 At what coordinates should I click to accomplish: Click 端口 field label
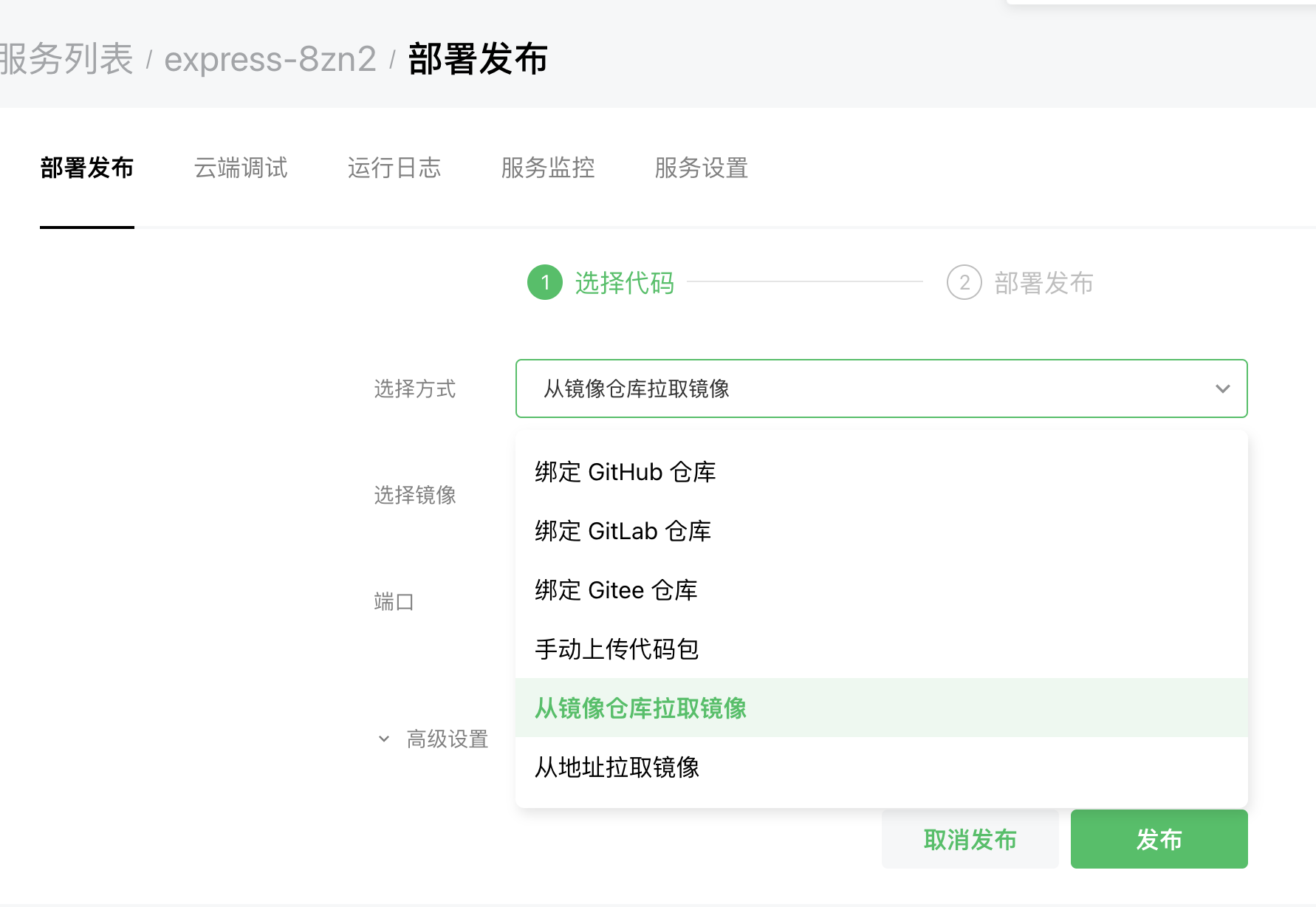[x=394, y=602]
